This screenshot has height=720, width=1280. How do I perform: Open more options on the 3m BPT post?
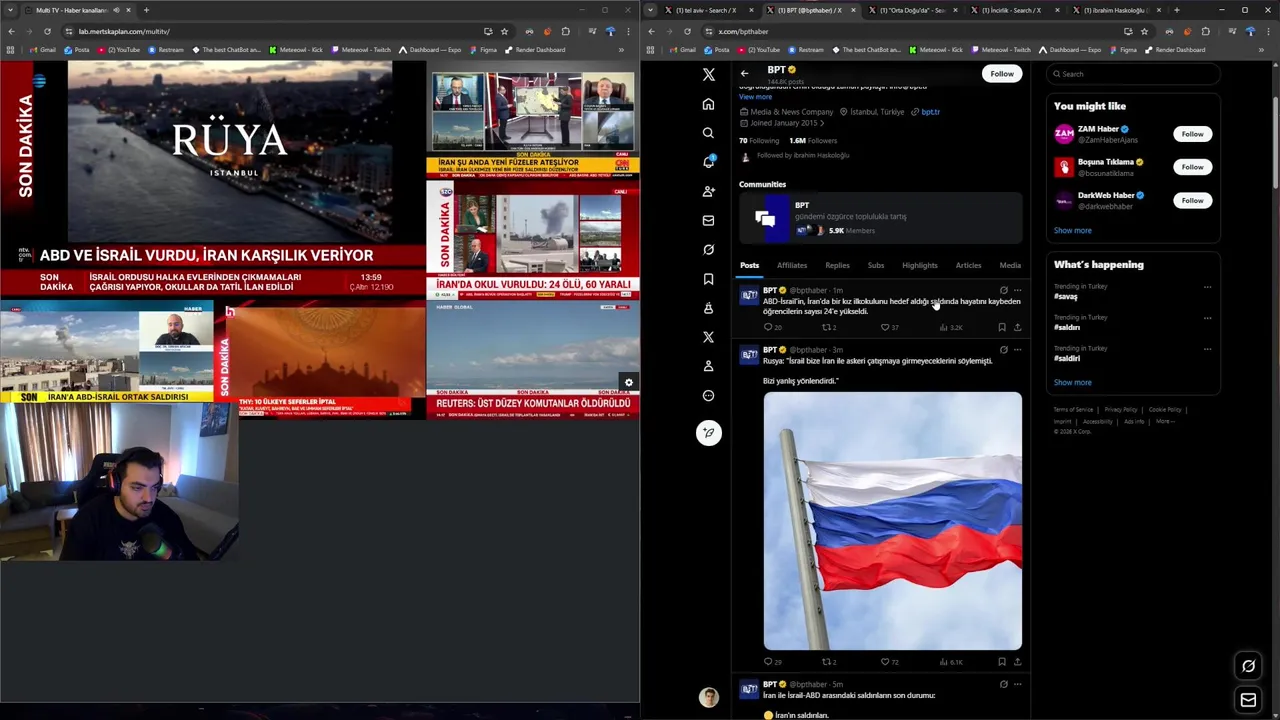click(1017, 350)
